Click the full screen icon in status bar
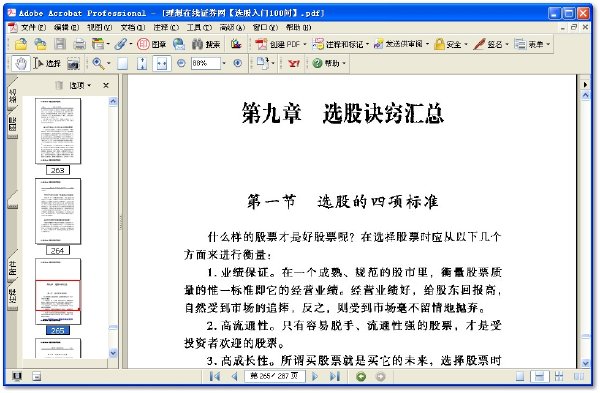 pyautogui.click(x=17, y=377)
